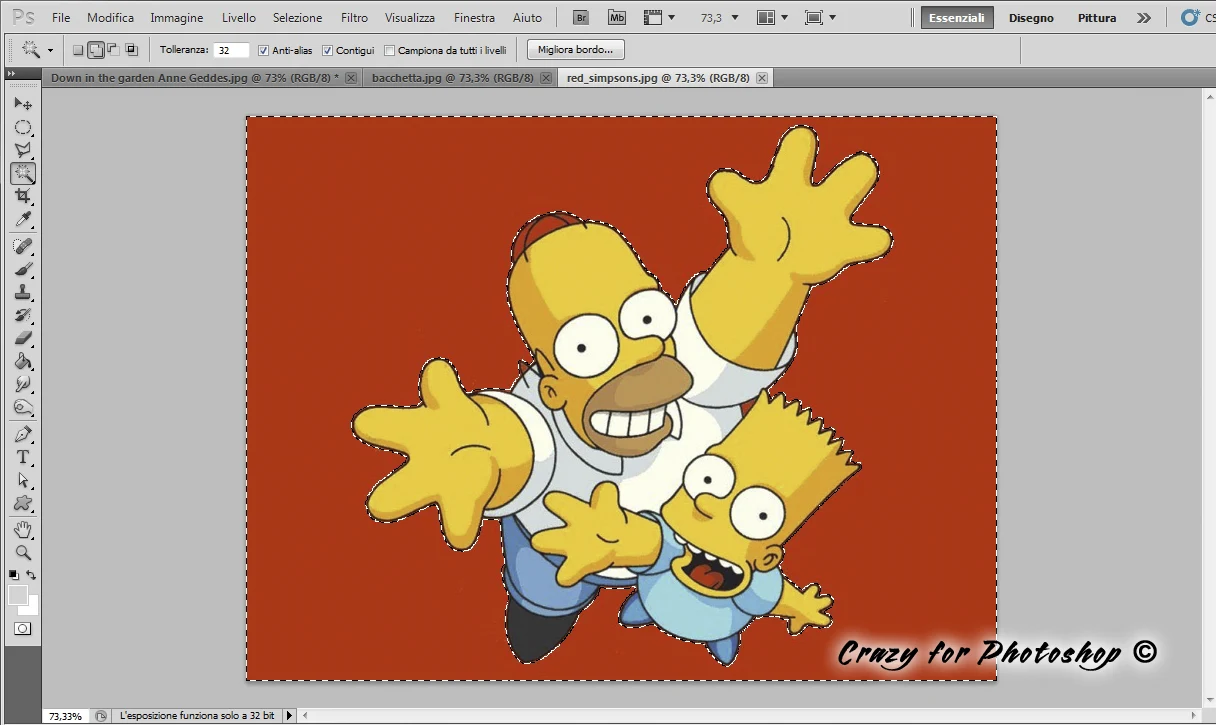The width and height of the screenshot is (1216, 725).
Task: Click the Migliora bordo... button
Action: click(575, 50)
